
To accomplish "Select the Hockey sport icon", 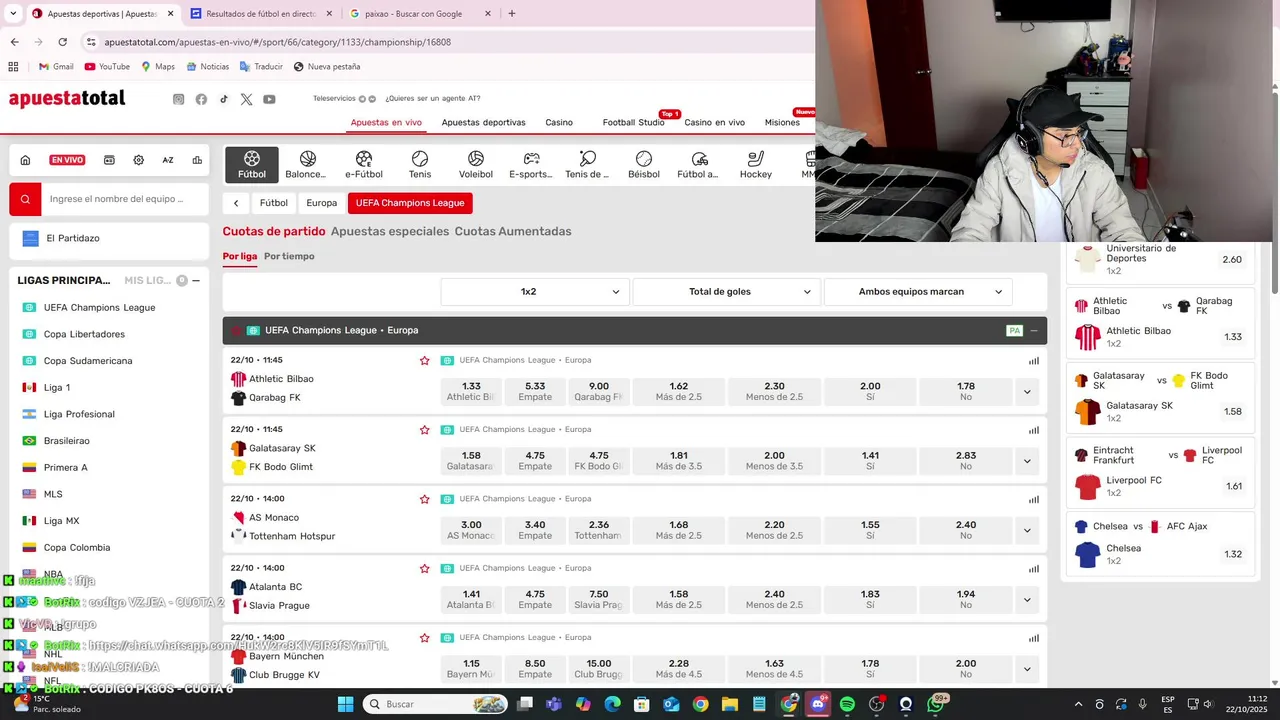I will click(756, 164).
